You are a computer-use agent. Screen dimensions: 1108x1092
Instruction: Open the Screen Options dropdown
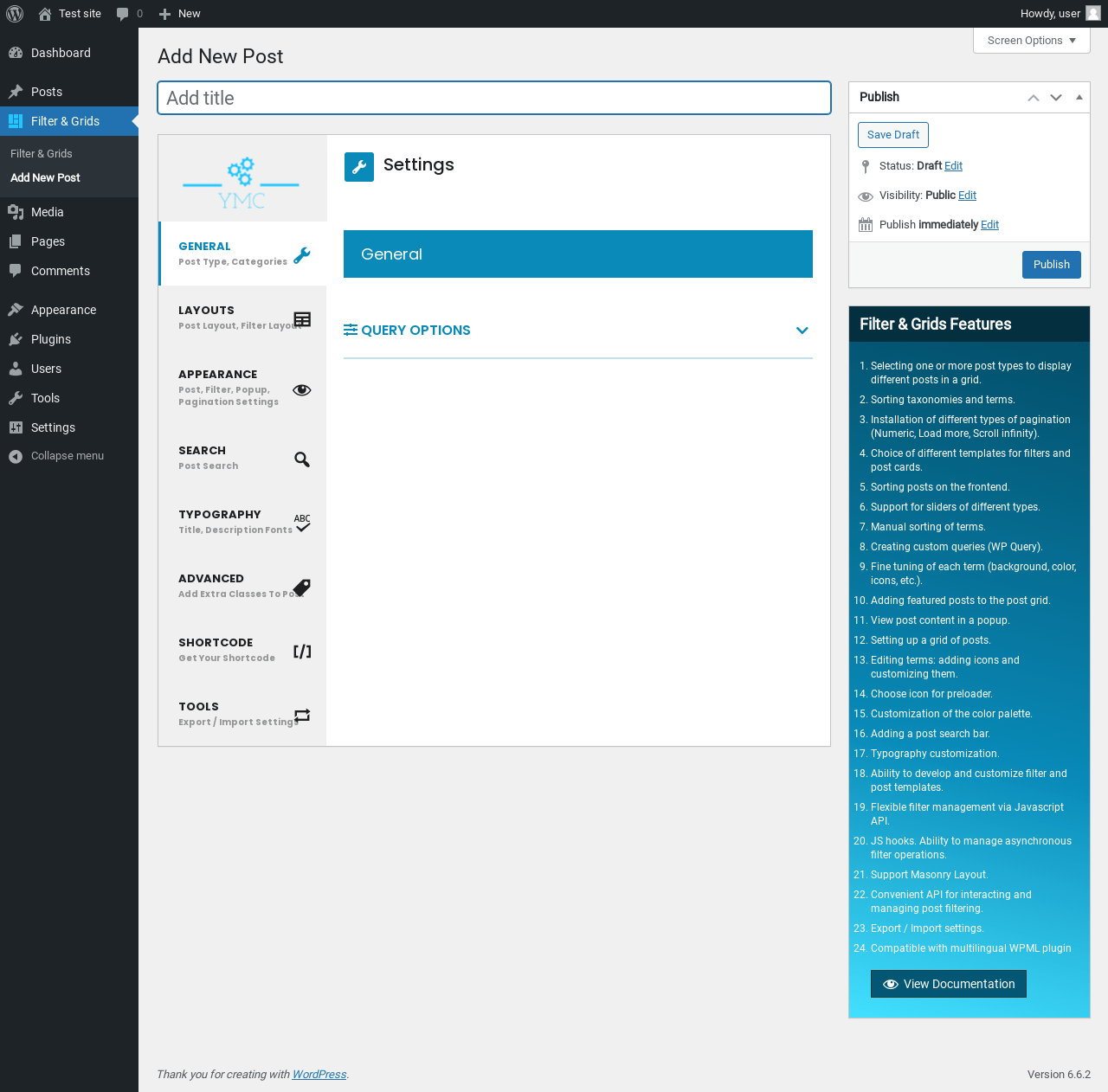[x=1032, y=41]
